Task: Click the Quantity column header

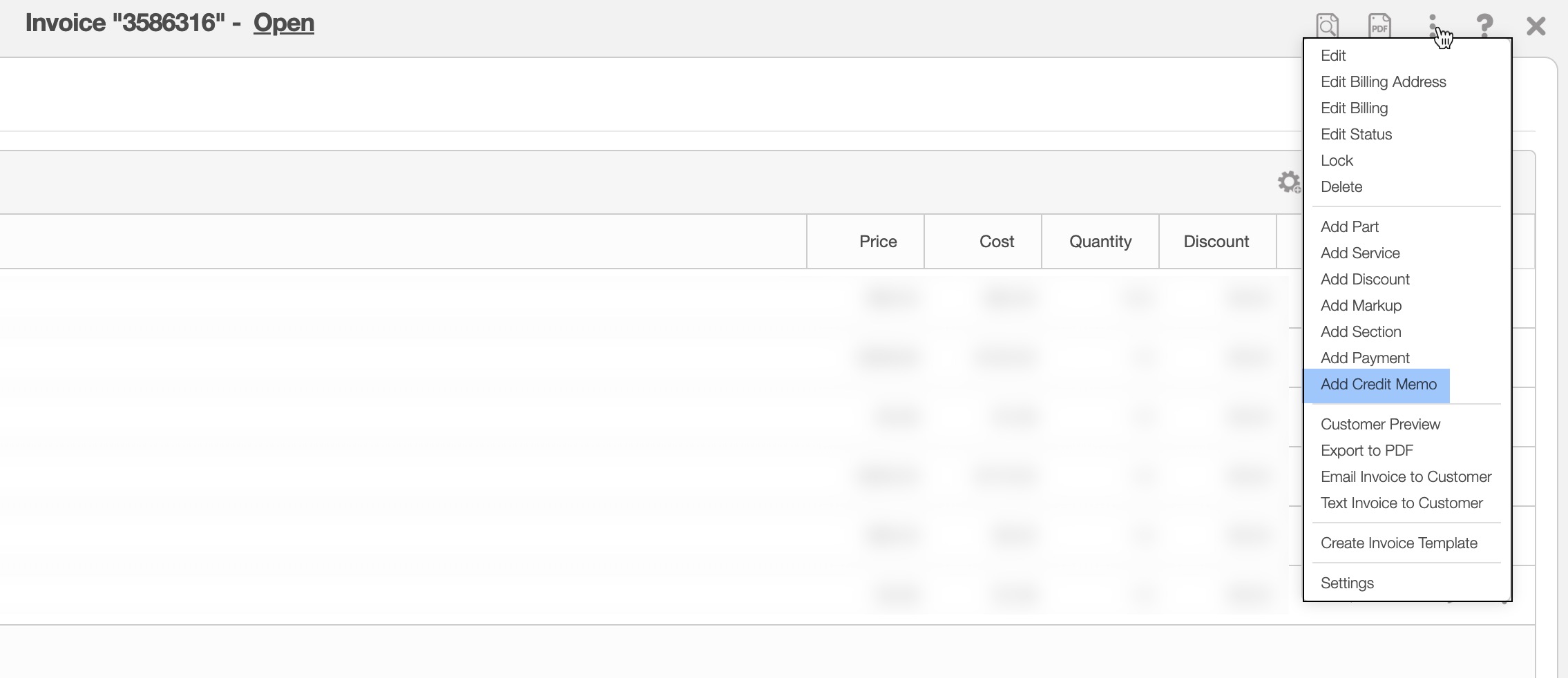Action: tap(1100, 242)
